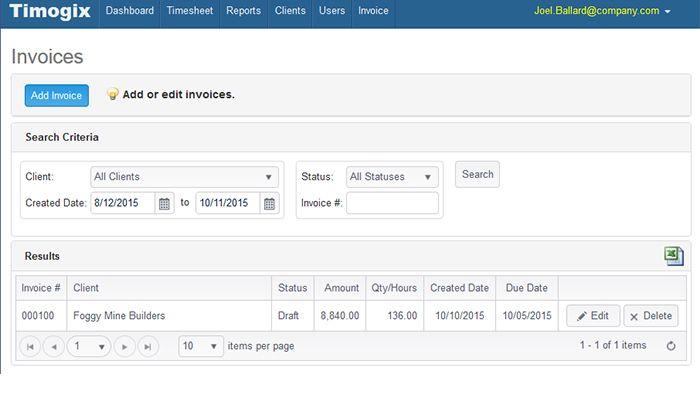This screenshot has height=400, width=700.
Task: Click the 10/11/2015 end date field
Action: tap(228, 203)
